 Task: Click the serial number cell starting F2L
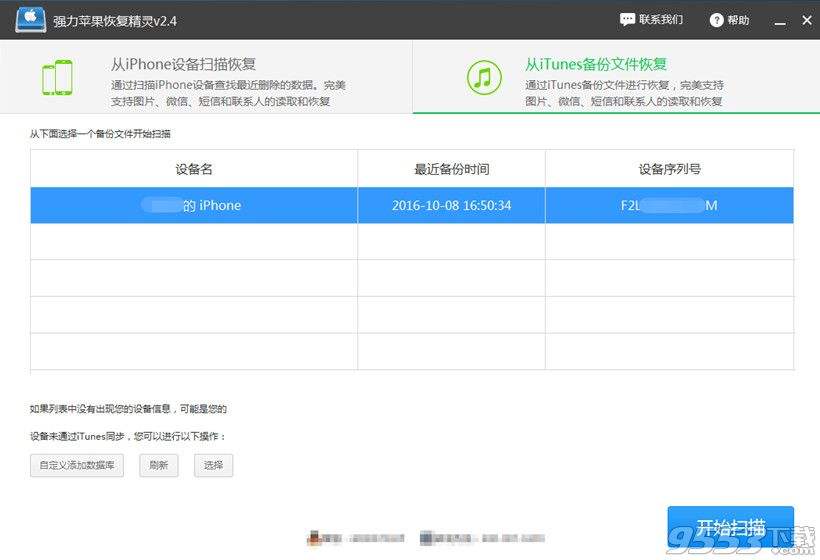coord(669,205)
